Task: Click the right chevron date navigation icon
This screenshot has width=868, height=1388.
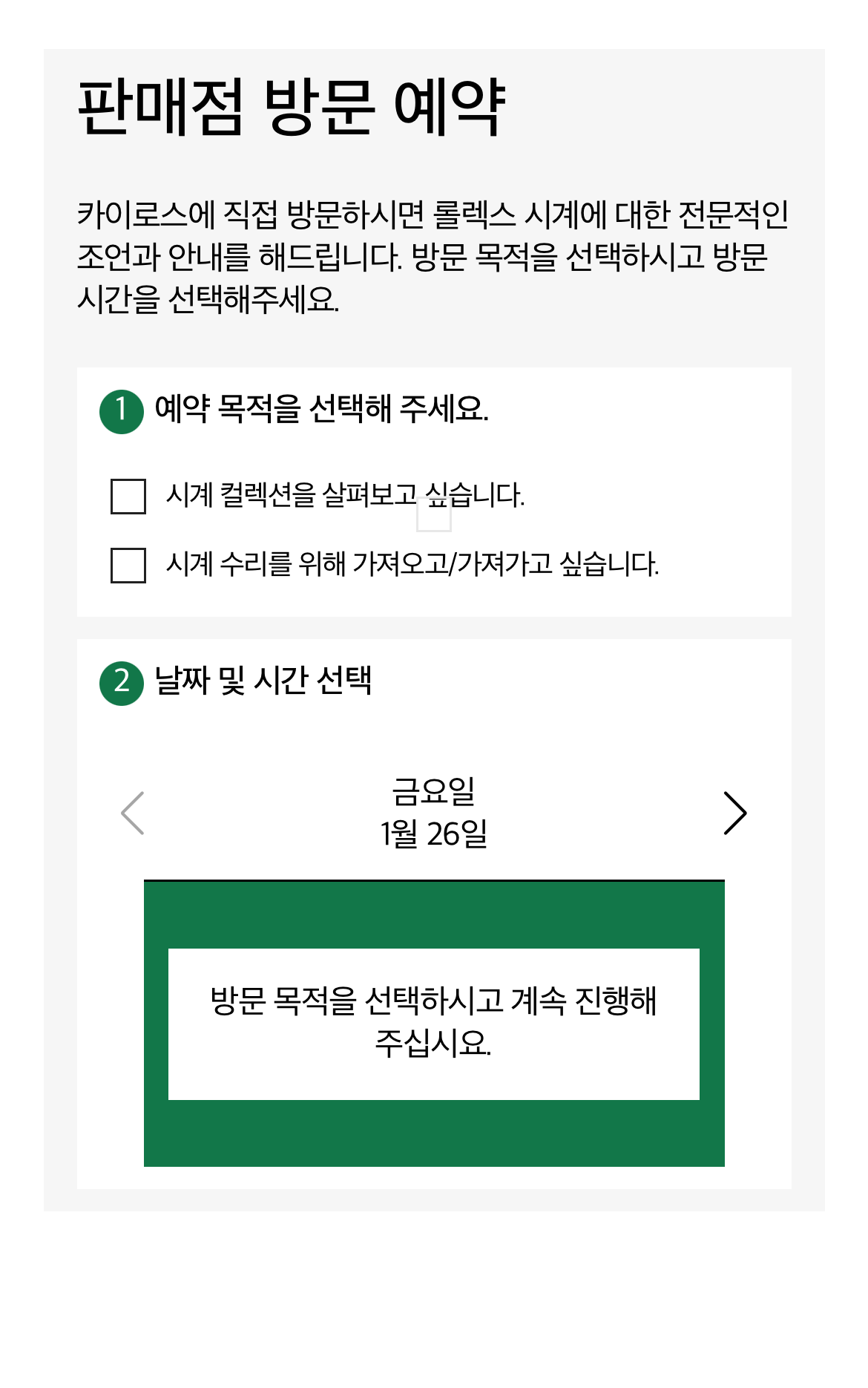Action: (735, 814)
